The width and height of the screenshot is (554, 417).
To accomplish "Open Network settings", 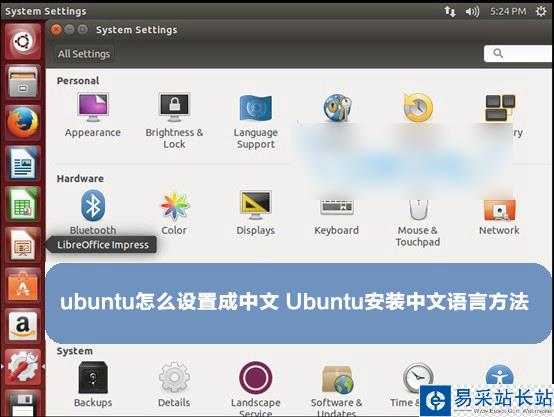I will pyautogui.click(x=499, y=217).
